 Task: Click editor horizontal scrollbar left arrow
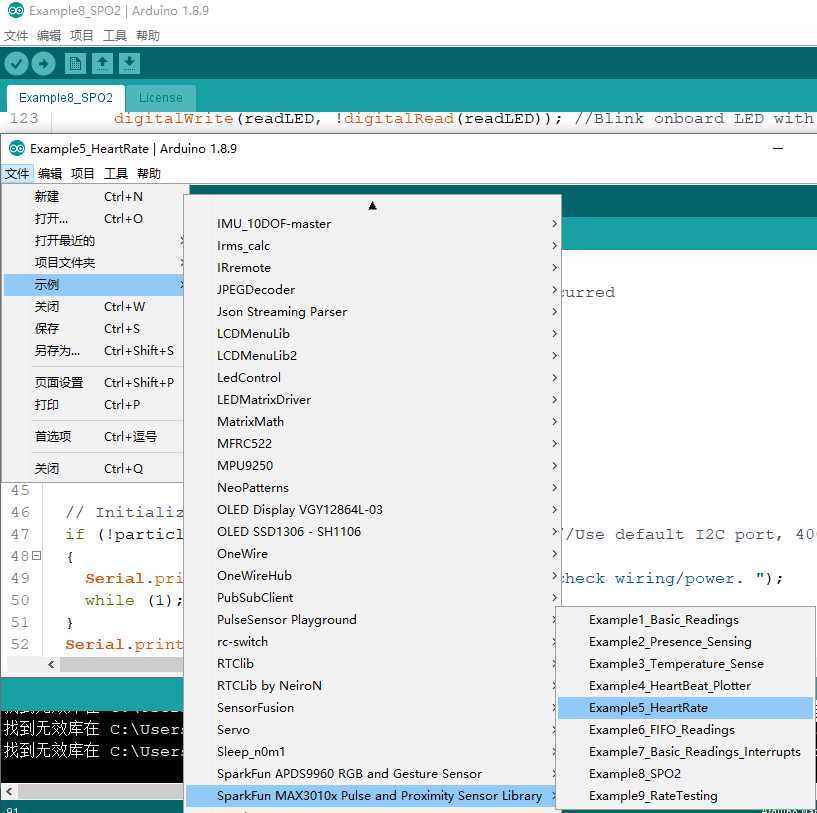[51, 664]
